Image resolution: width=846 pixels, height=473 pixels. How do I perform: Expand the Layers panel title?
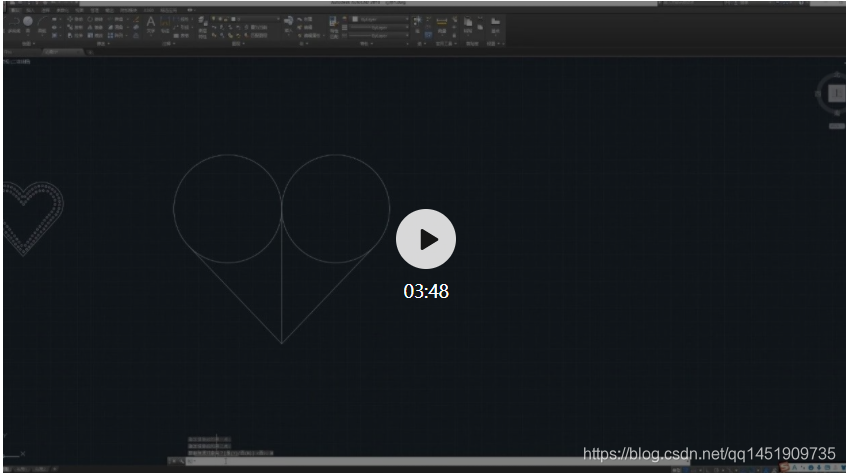237,44
